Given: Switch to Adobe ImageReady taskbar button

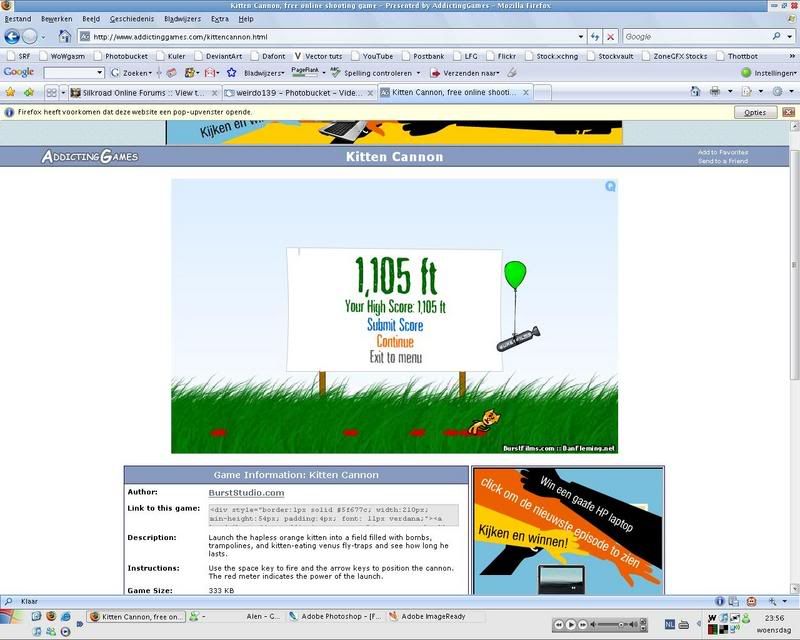Looking at the screenshot, I should point(428,617).
